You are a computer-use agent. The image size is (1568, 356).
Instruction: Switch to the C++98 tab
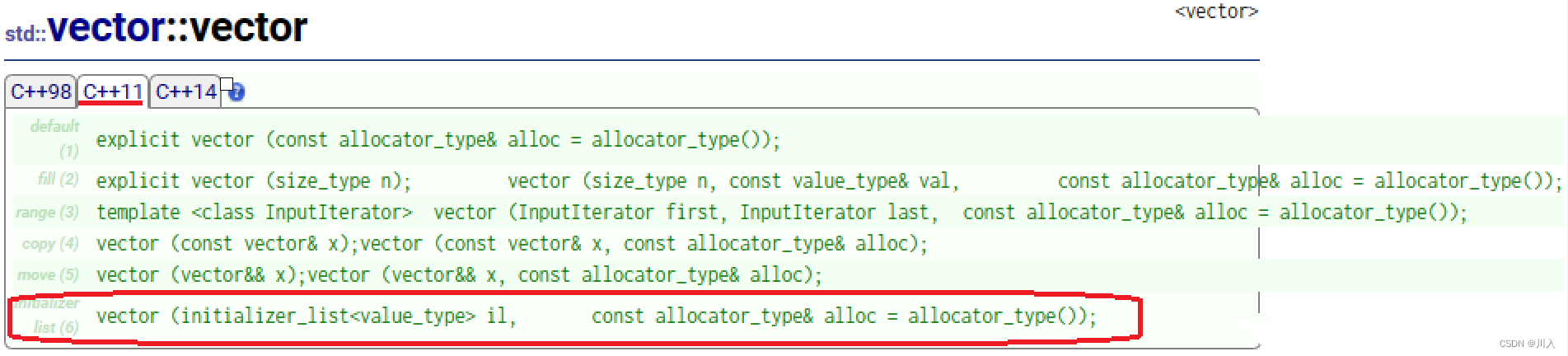point(40,91)
